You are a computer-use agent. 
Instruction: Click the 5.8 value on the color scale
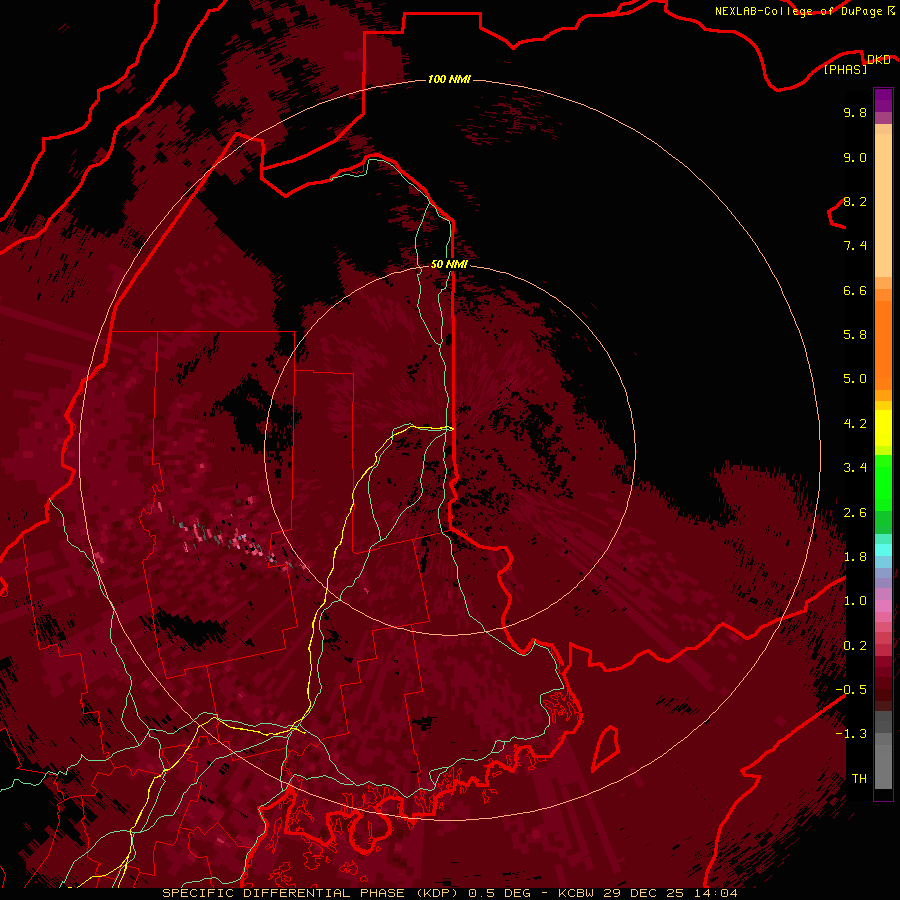(855, 335)
